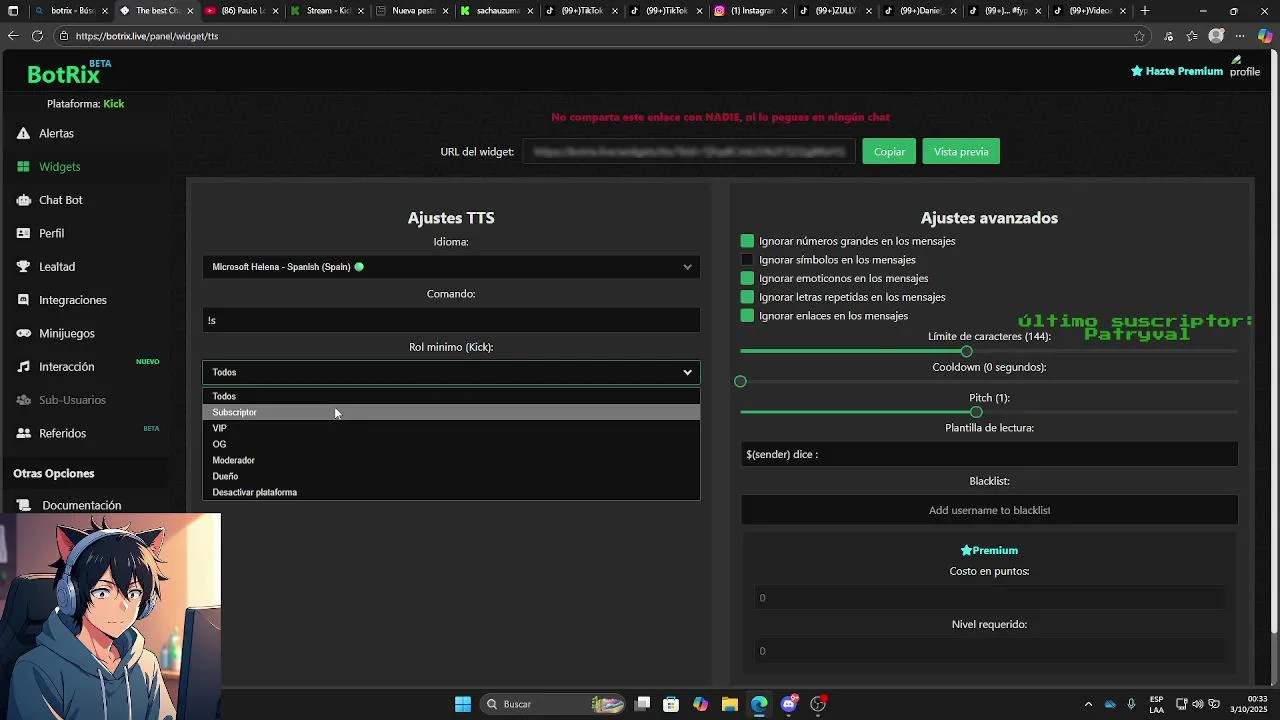Click the Nivel requerido field
The height and width of the screenshot is (720, 1280).
click(x=989, y=651)
